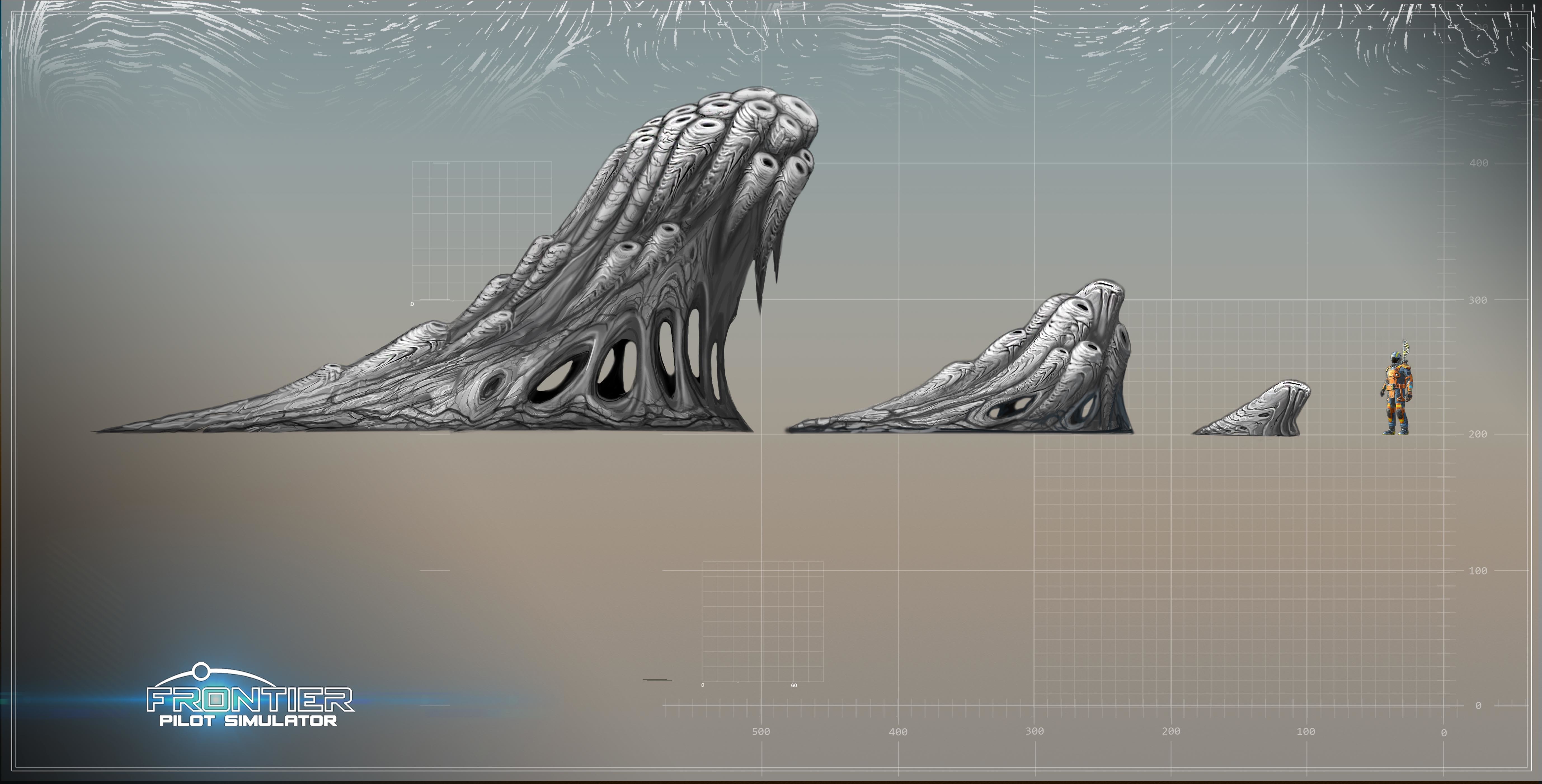
Task: Click the "300" label on vertical scale
Action: point(1477,300)
